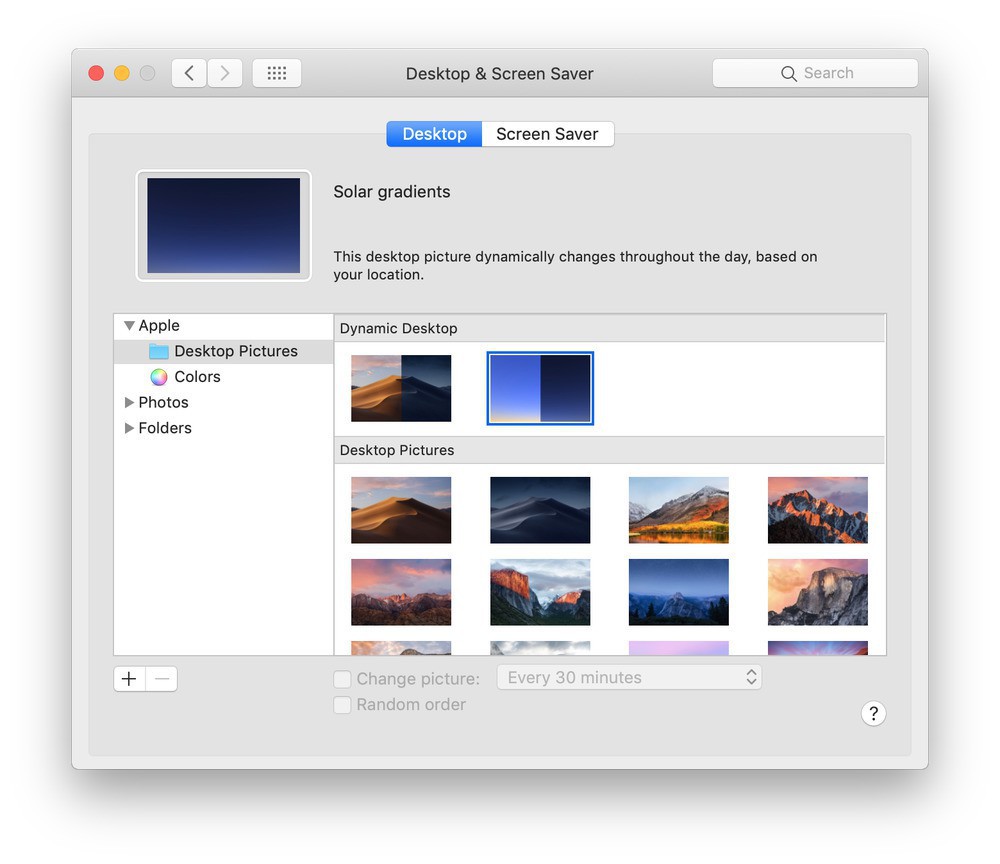The width and height of the screenshot is (1000, 864).
Task: Switch to the Screen Saver tab
Action: tap(547, 134)
